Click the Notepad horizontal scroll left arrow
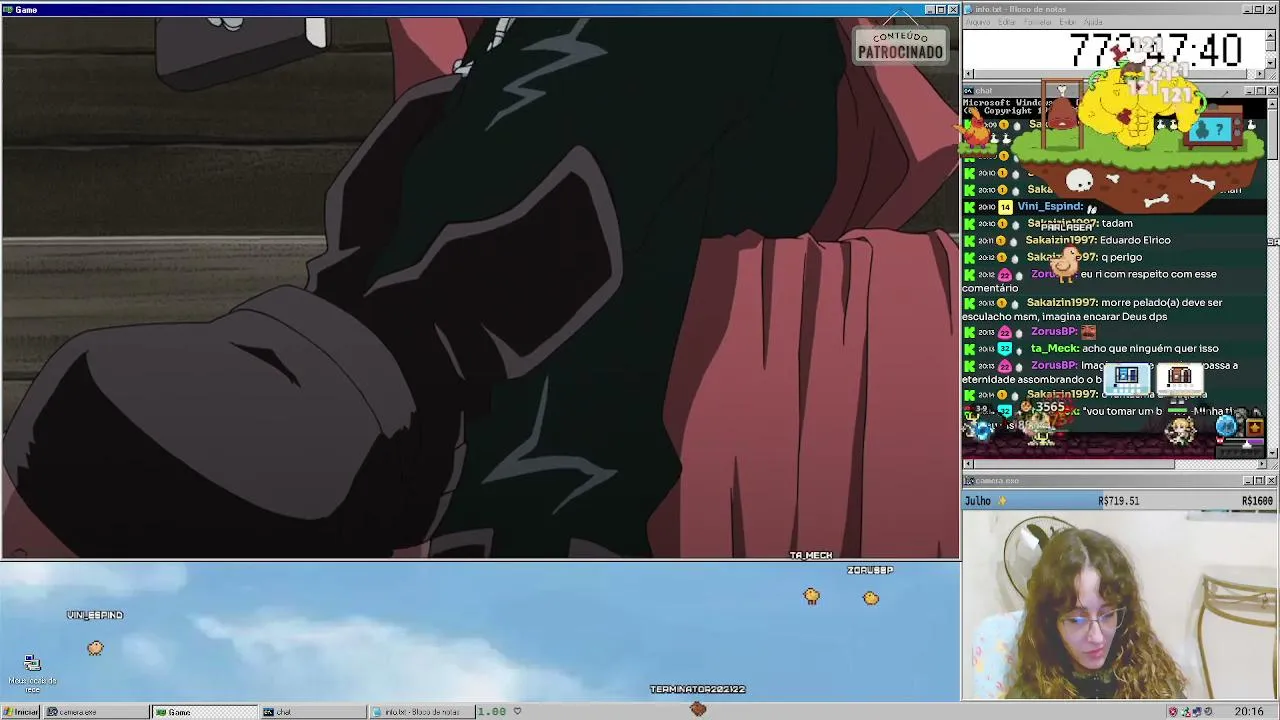 [968, 75]
